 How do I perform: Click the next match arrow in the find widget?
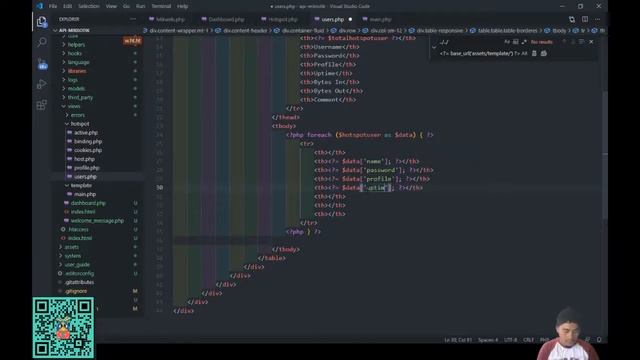point(573,42)
